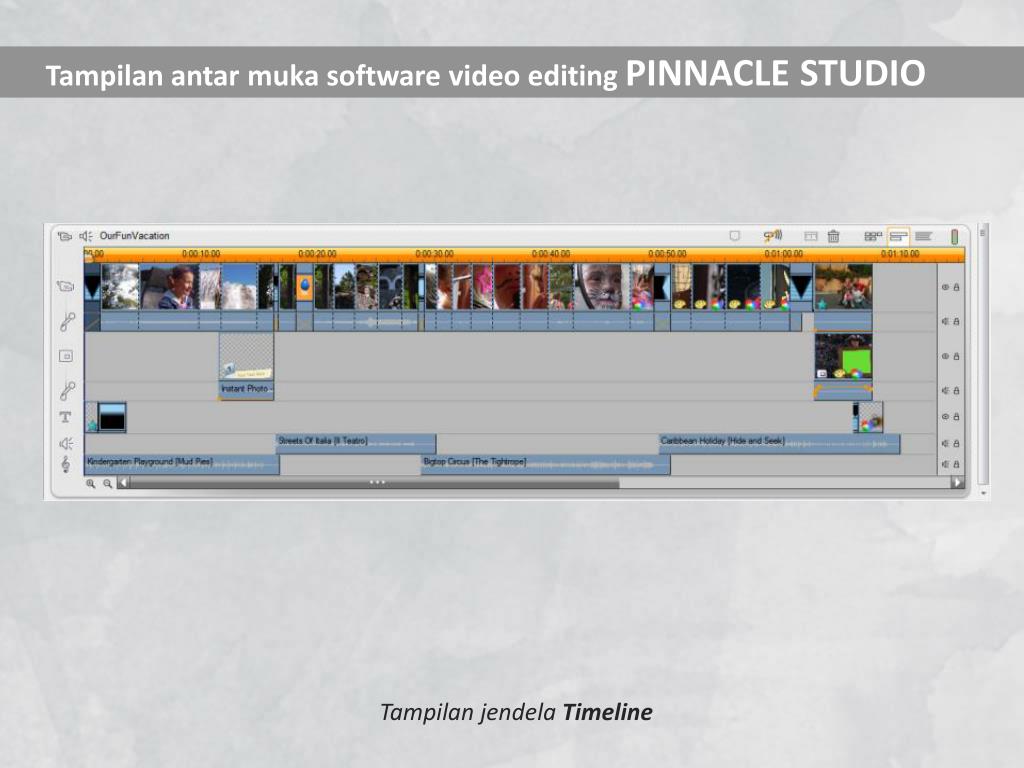Lock the overlay audio track

click(x=957, y=391)
